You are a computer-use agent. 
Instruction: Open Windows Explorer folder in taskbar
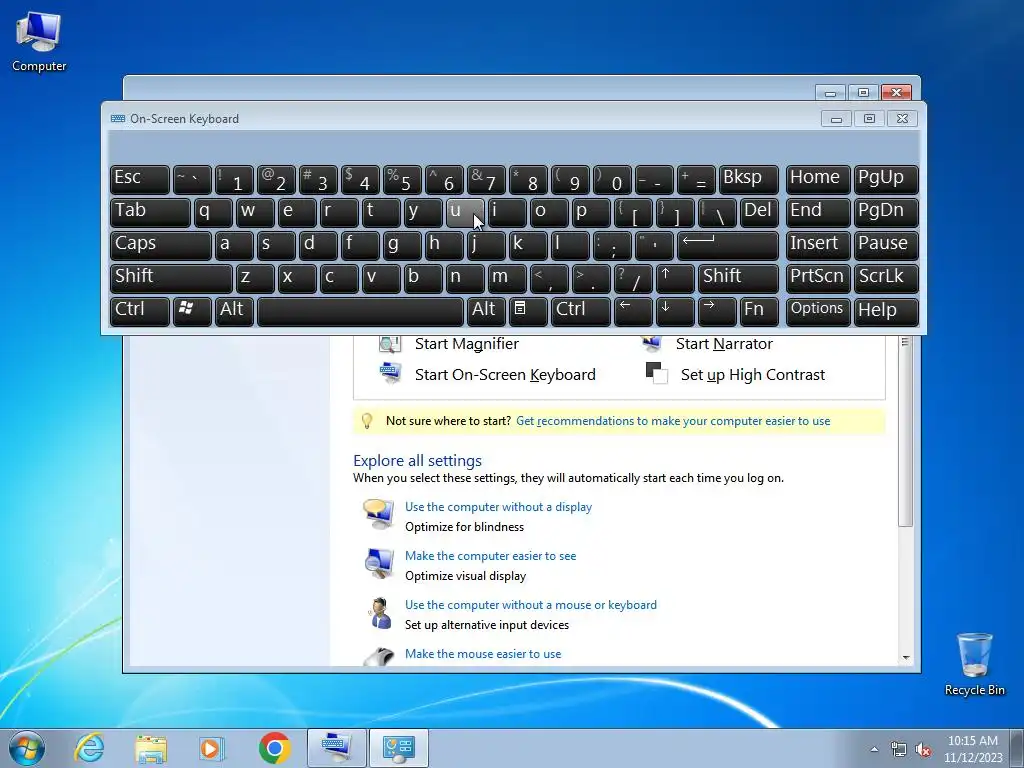click(151, 748)
